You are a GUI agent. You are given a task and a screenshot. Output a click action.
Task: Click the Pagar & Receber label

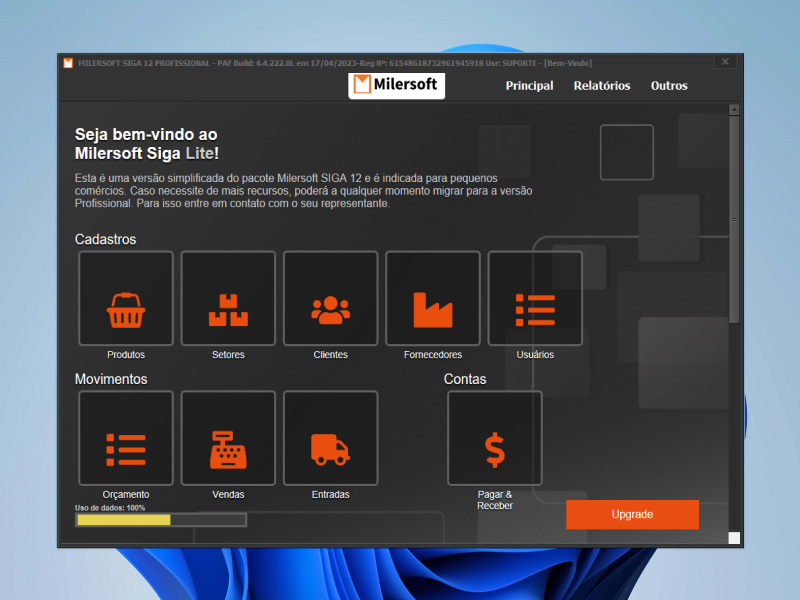494,500
